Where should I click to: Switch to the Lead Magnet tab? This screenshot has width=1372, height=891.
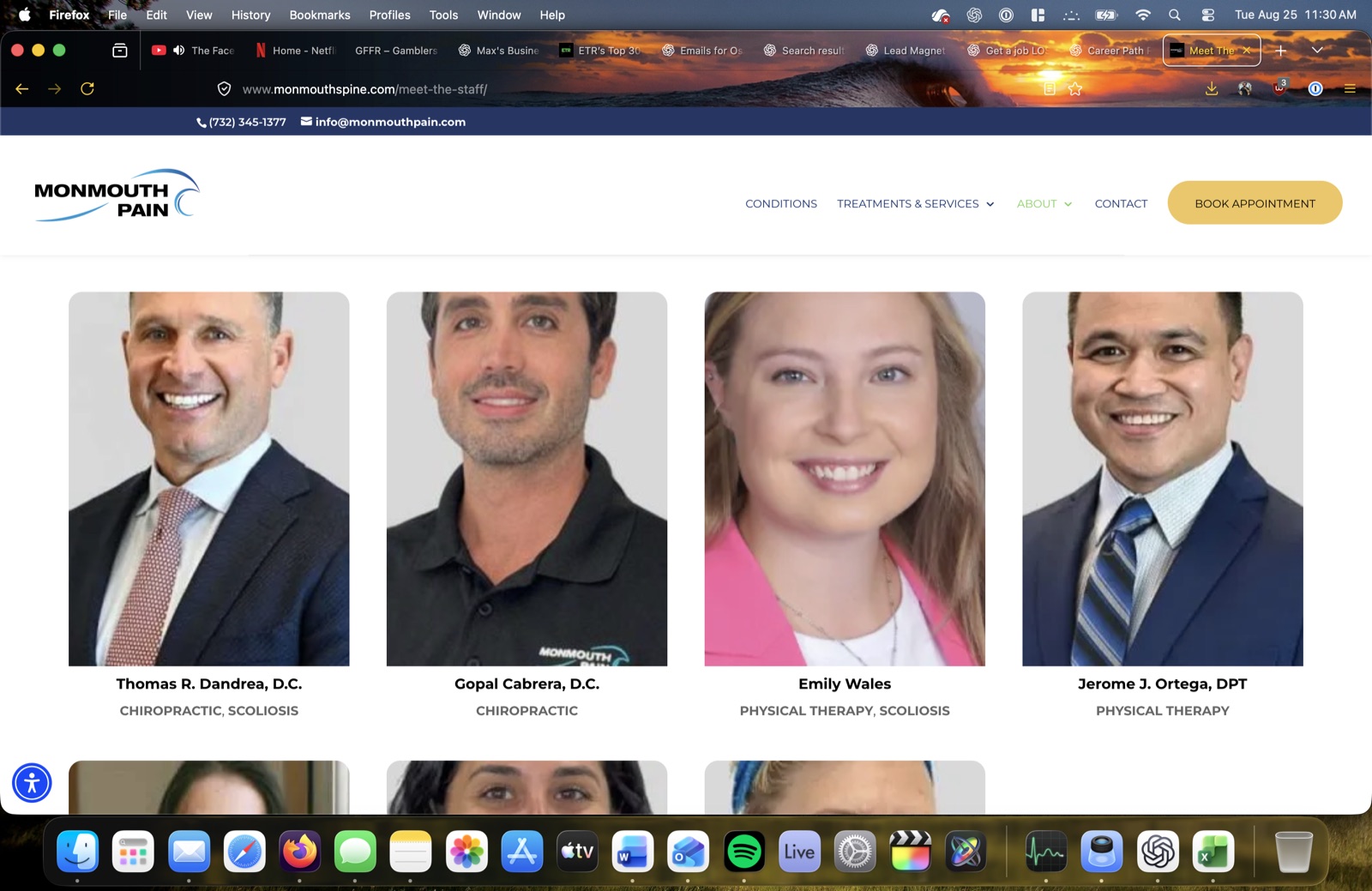click(906, 51)
